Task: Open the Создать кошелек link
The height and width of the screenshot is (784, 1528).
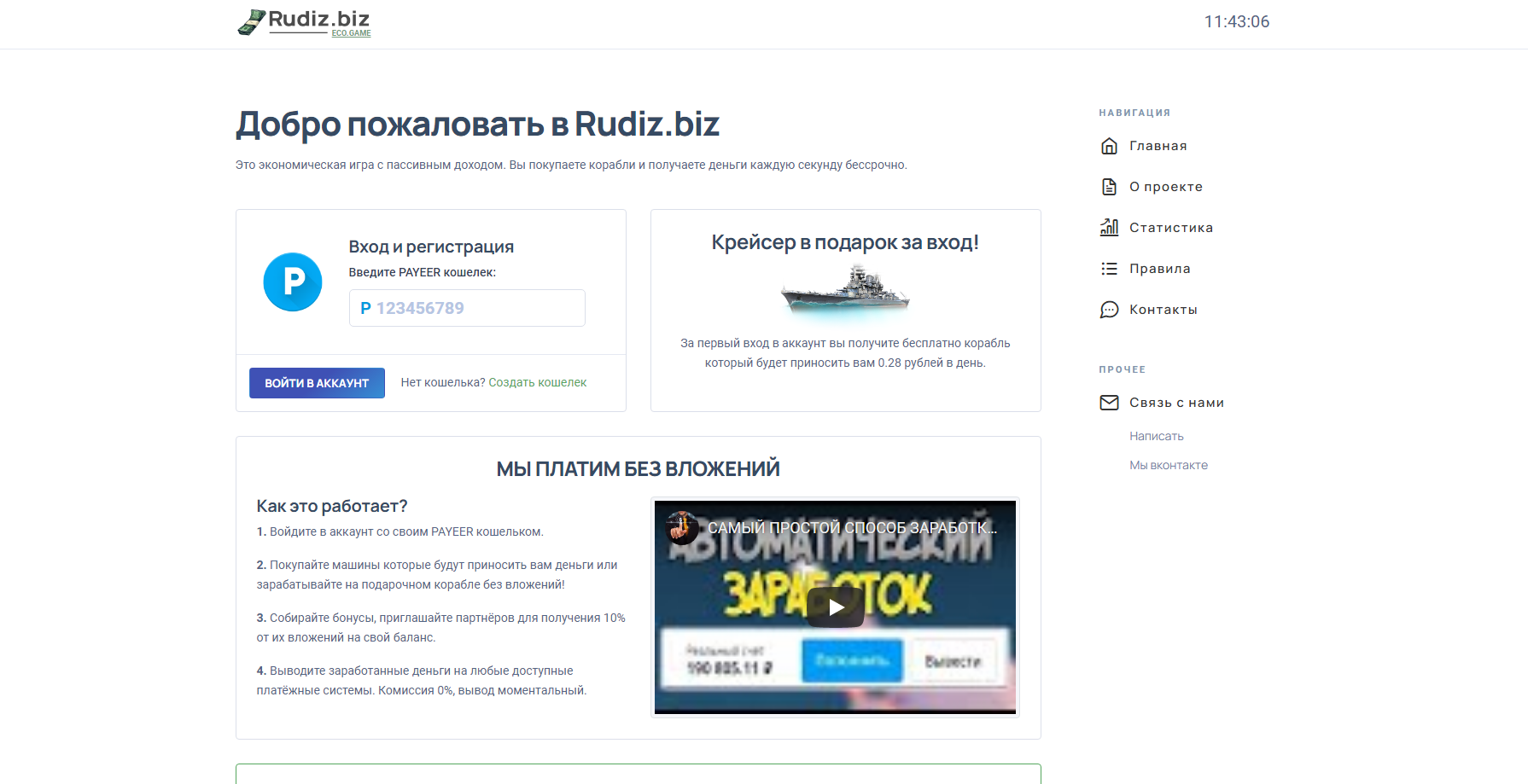Action: coord(537,382)
